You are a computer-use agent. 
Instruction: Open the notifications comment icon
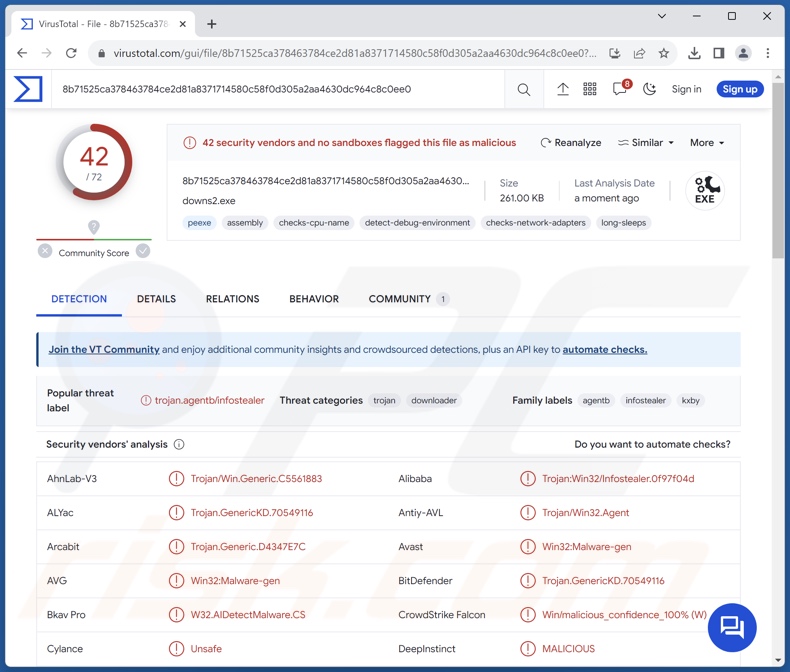pos(620,89)
